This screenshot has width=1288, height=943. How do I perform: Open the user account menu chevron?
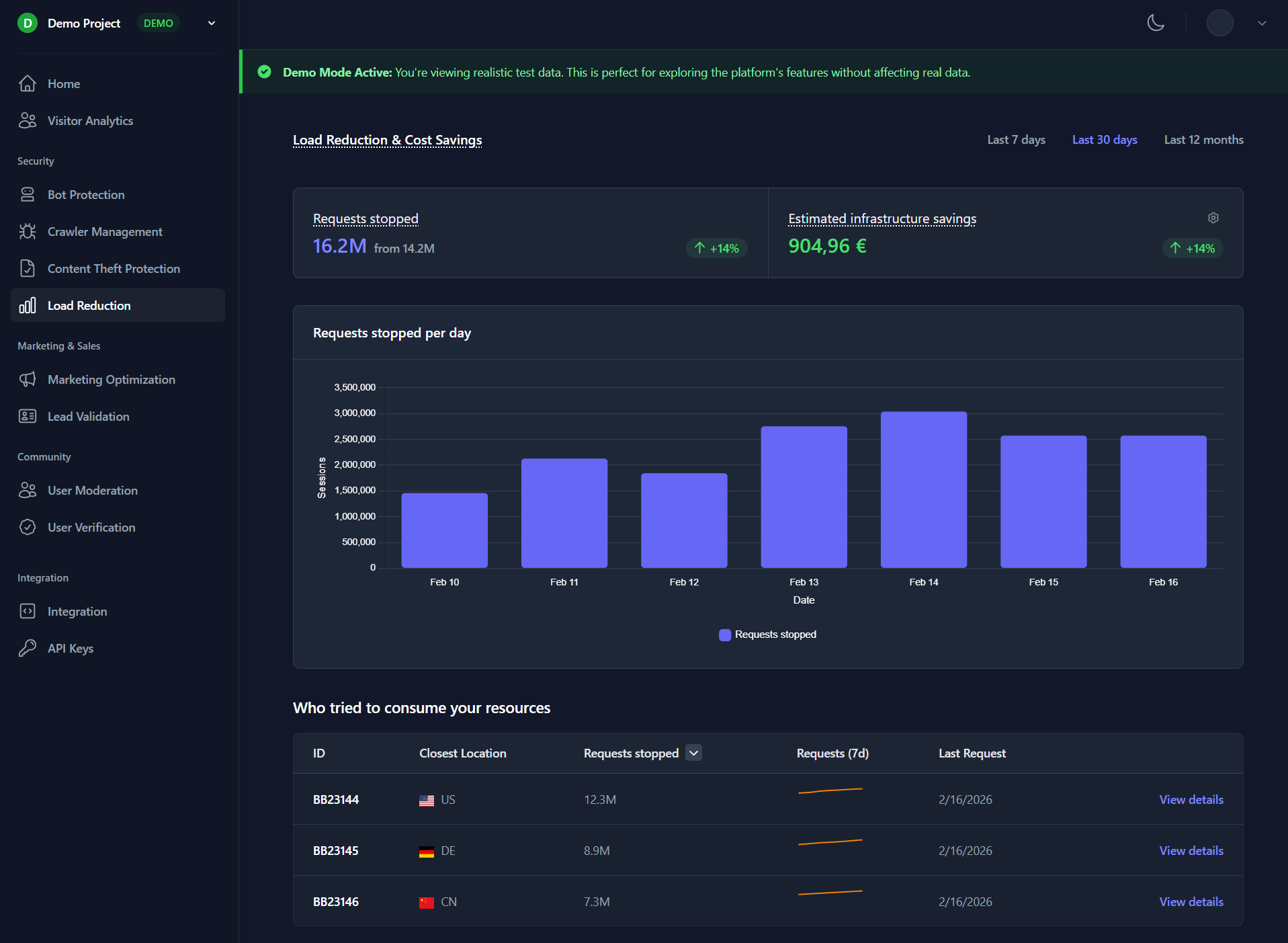[x=1261, y=23]
